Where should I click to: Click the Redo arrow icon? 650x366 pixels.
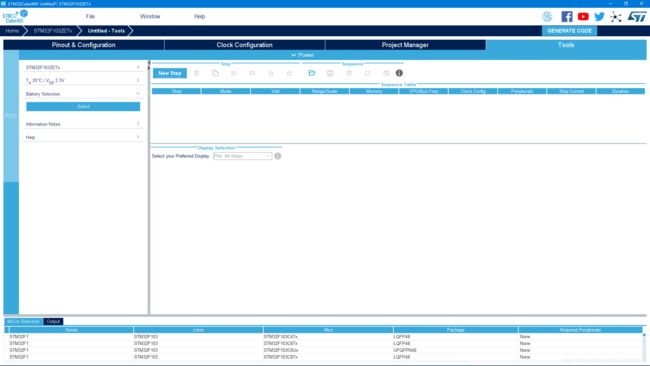pyautogui.click(x=289, y=73)
